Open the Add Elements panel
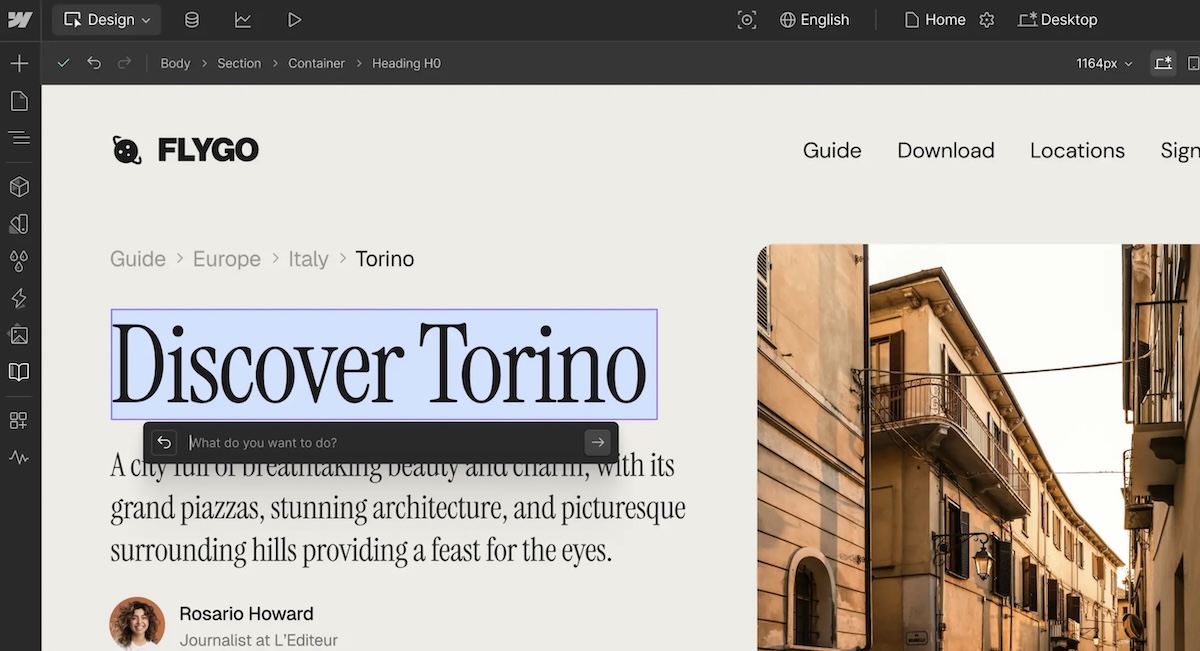 point(19,64)
